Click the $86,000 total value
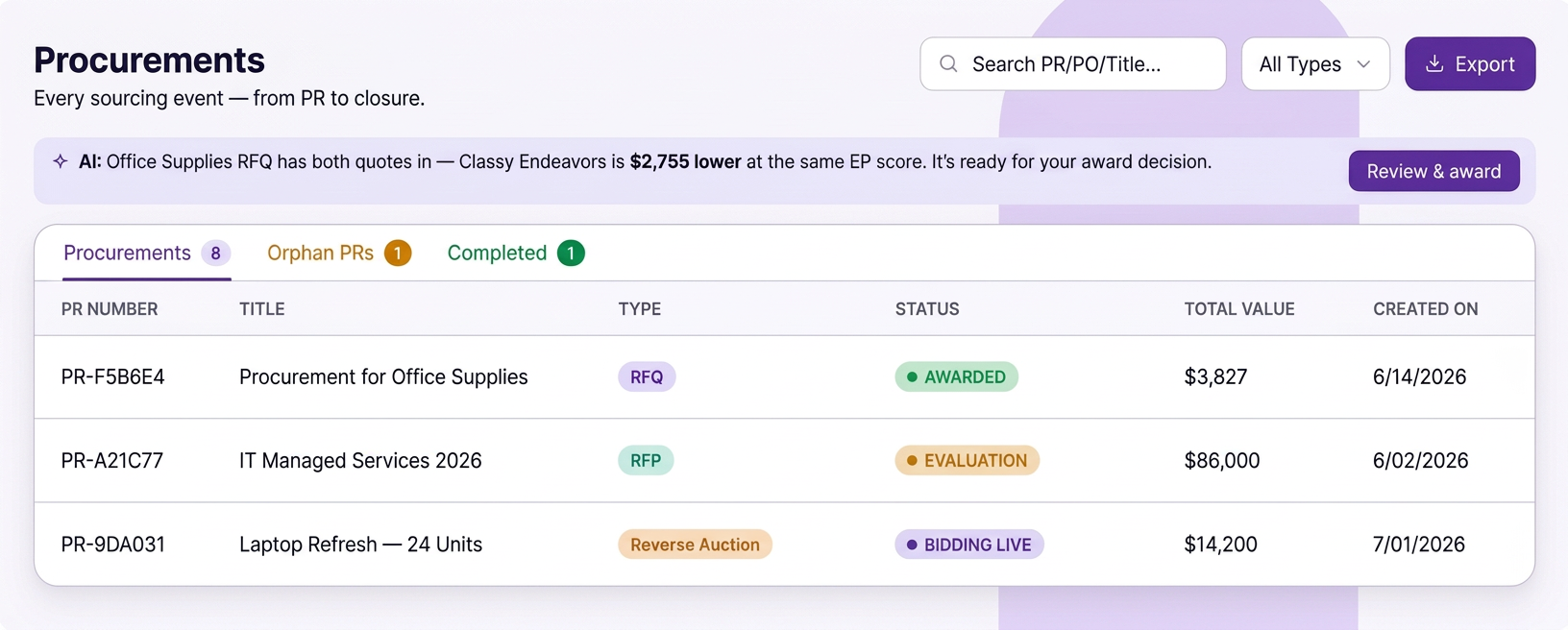1568x630 pixels. pyautogui.click(x=1222, y=460)
